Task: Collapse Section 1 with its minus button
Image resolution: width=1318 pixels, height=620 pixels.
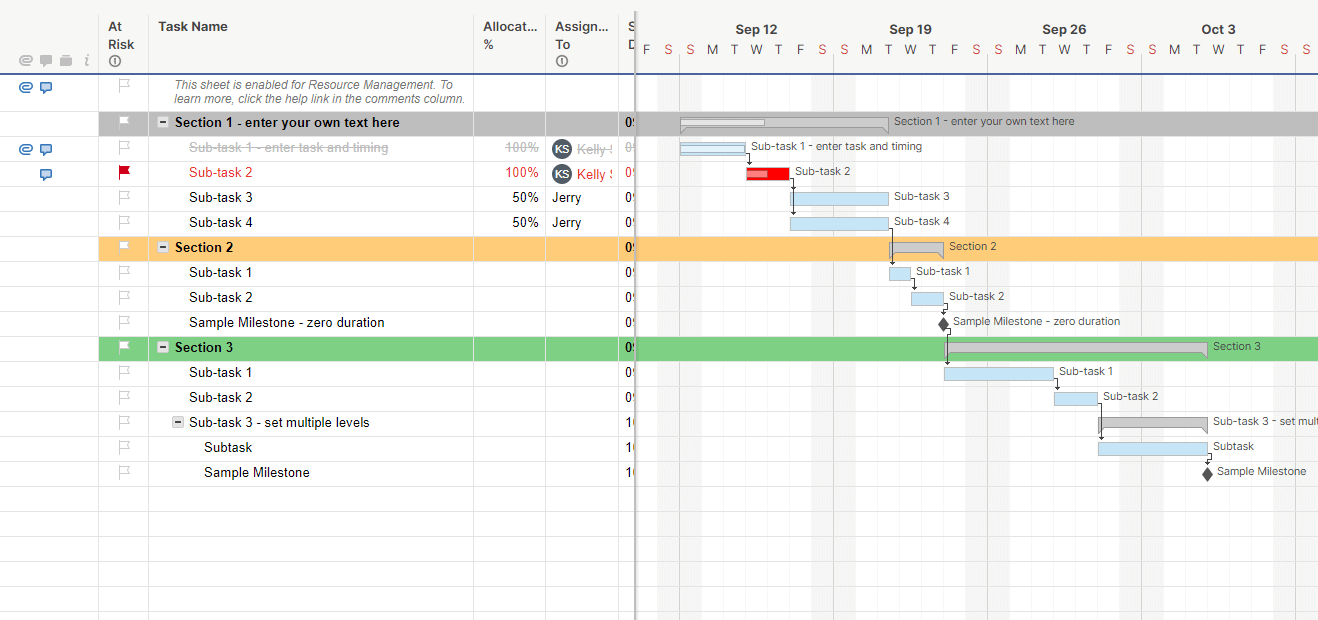Action: pos(163,123)
